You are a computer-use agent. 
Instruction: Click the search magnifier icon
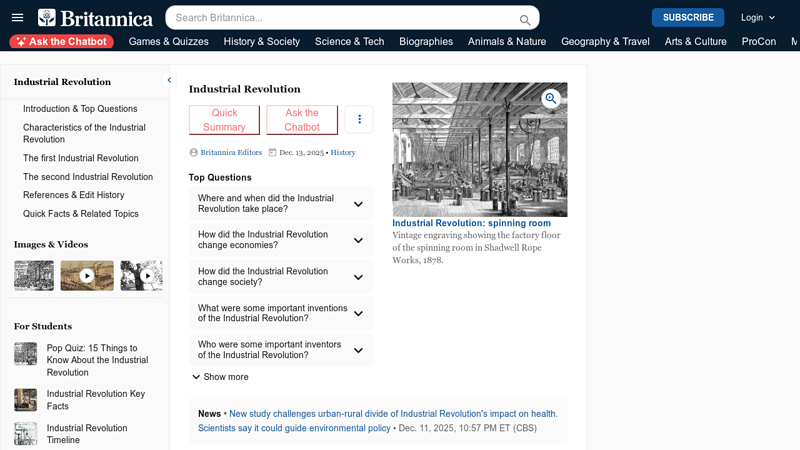tap(524, 20)
